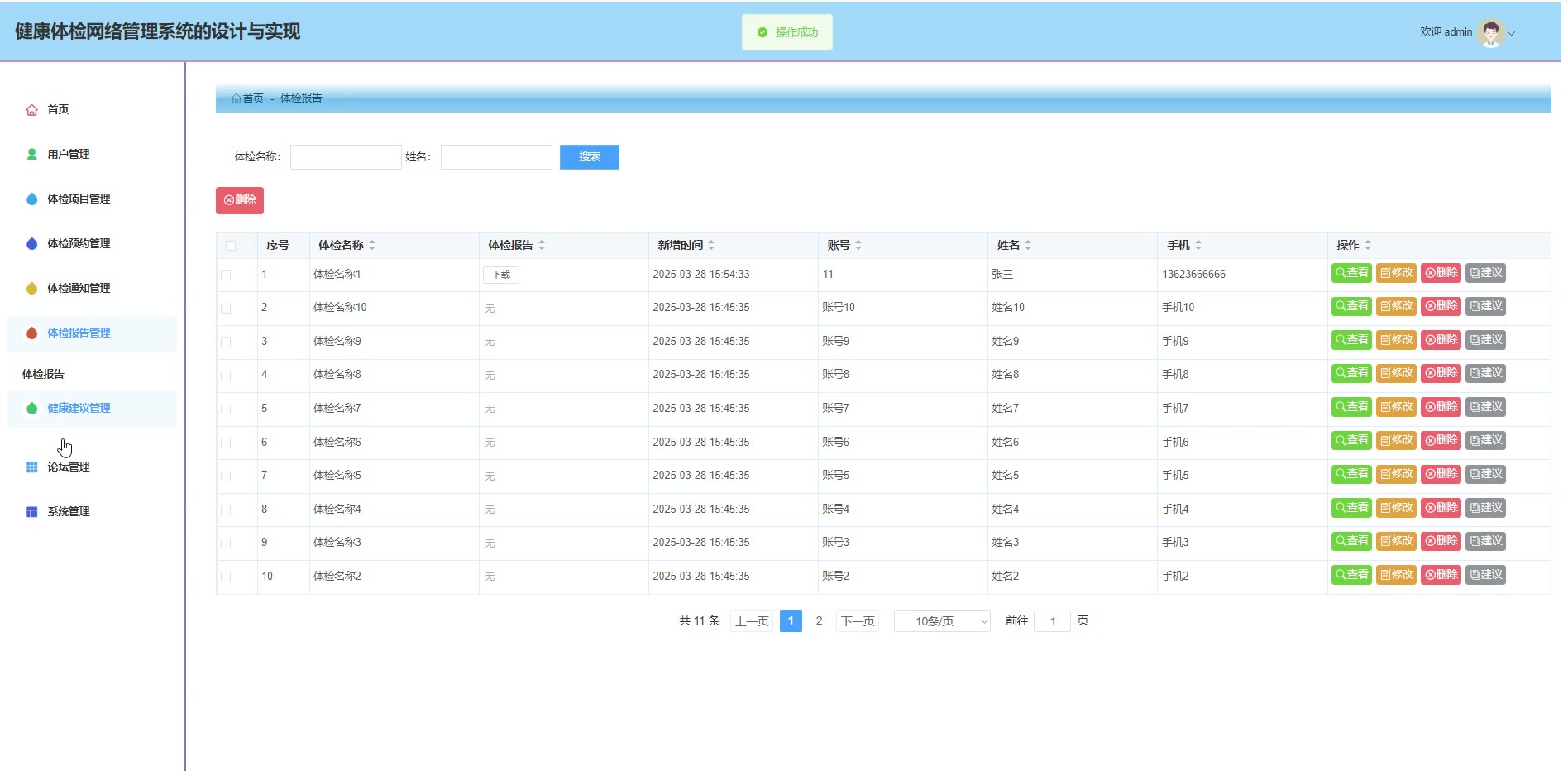Expand the admin user menu arrow
The image size is (1568, 771).
point(1512,34)
